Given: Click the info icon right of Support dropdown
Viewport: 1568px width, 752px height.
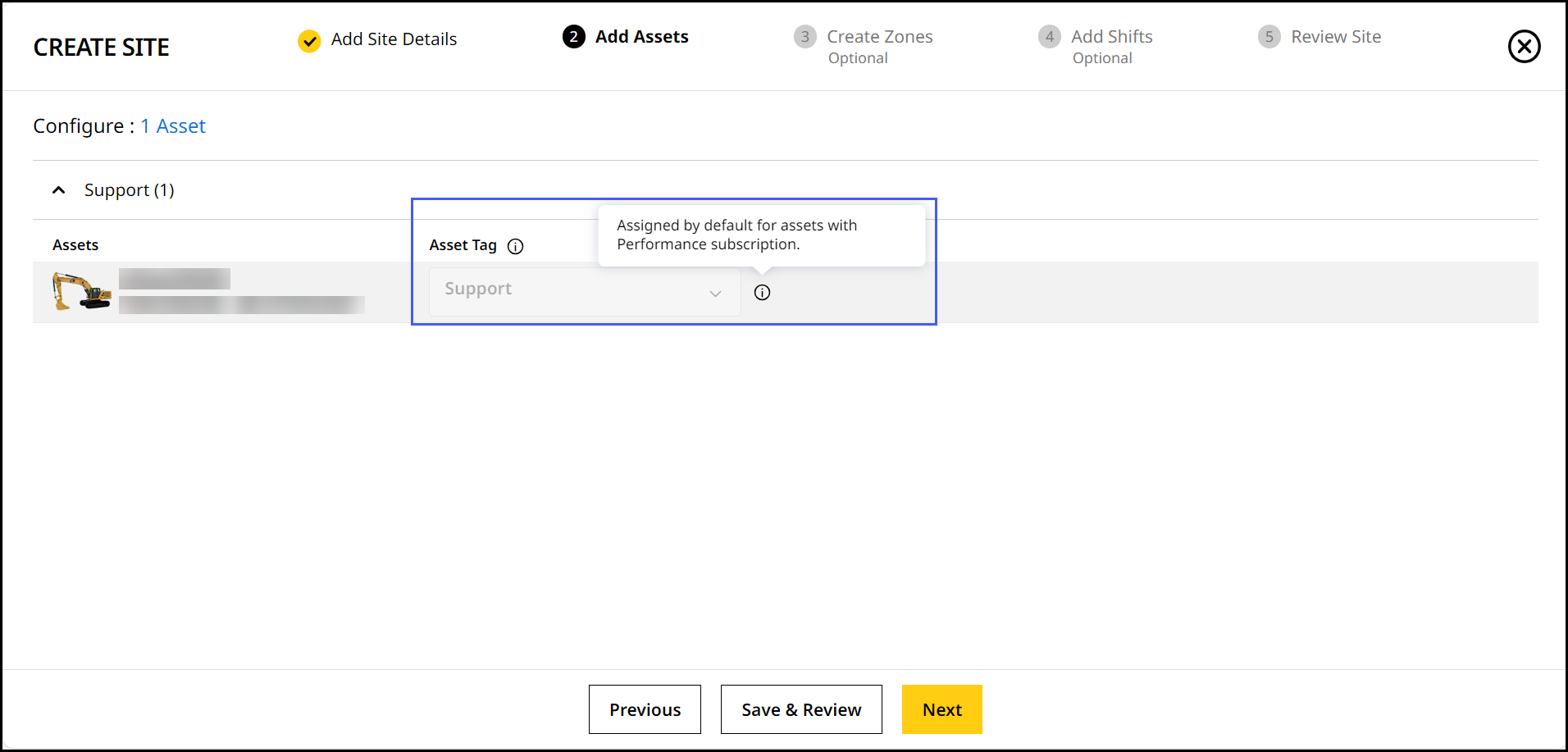Looking at the screenshot, I should 762,293.
